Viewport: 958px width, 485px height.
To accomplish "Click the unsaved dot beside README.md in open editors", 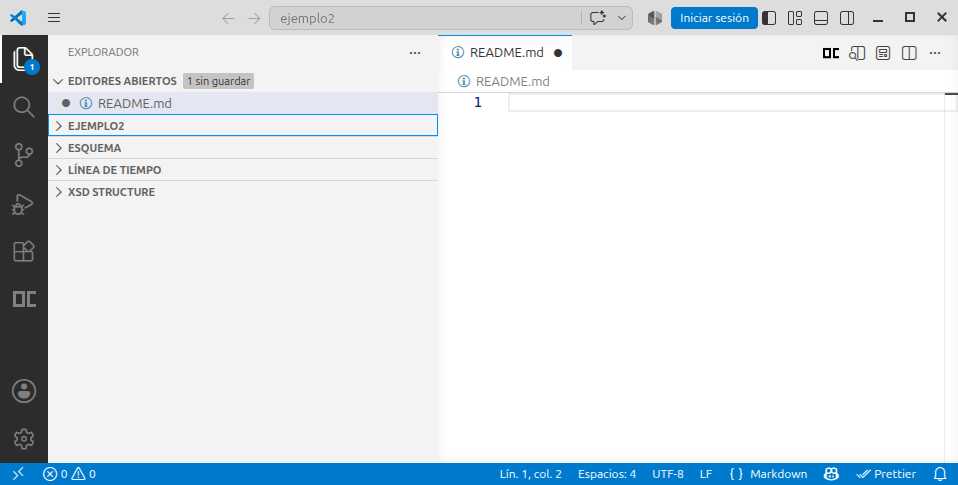I will coord(66,103).
